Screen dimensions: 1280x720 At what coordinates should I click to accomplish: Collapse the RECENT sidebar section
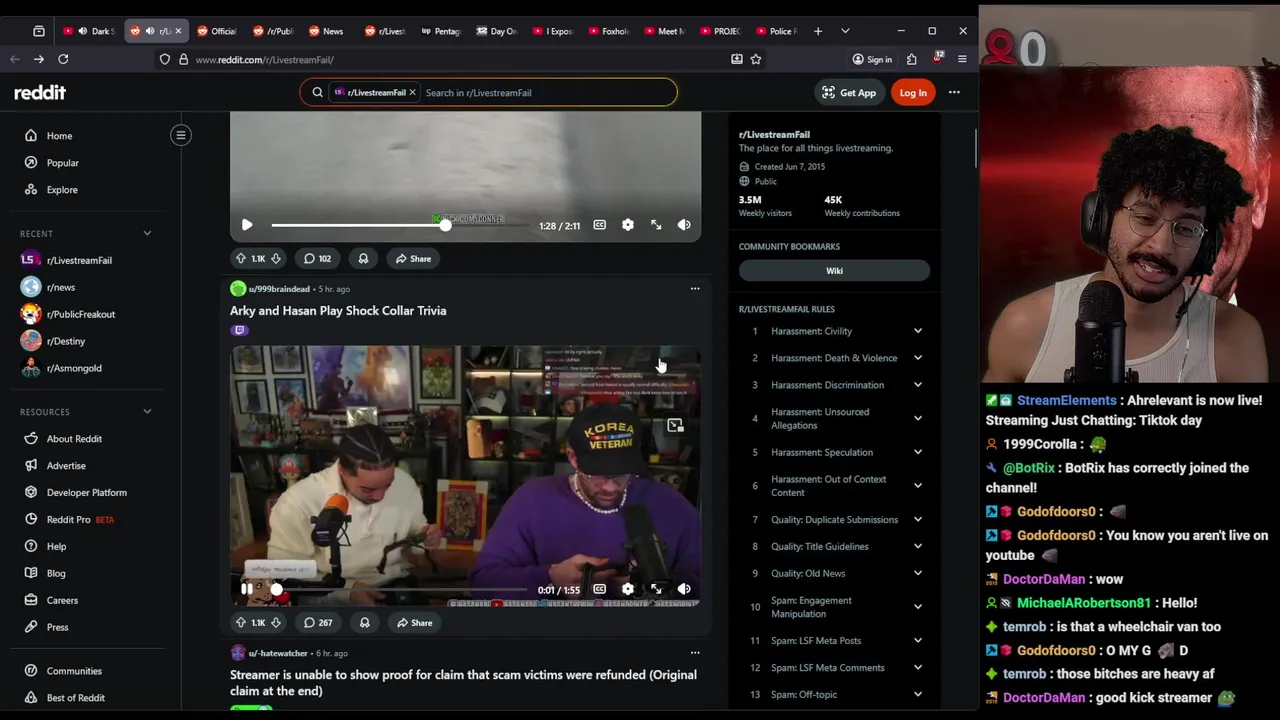[147, 233]
